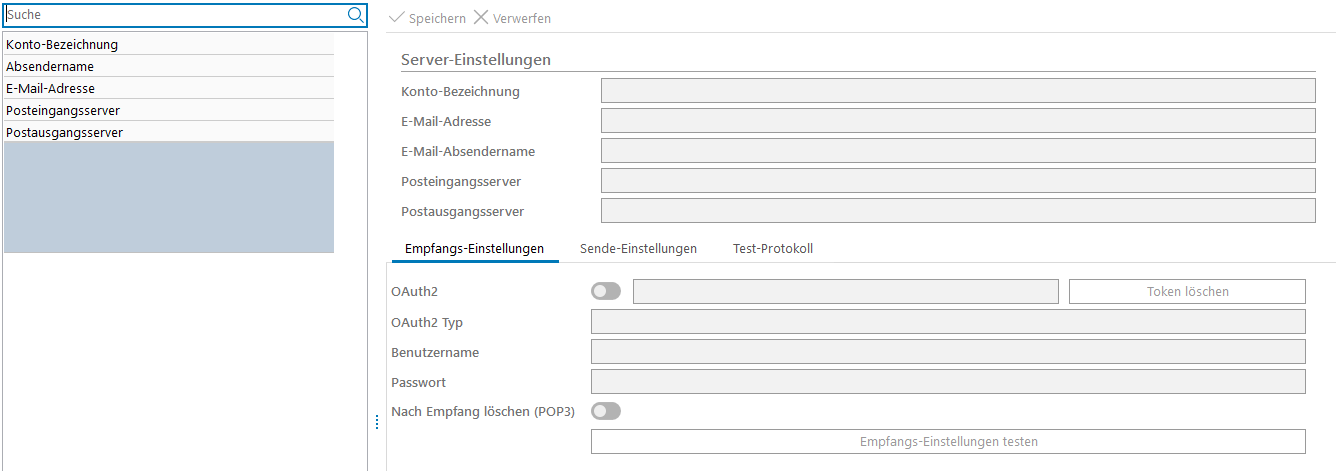The image size is (1336, 471).
Task: Open the Sende-Einstellungen tab
Action: click(638, 248)
